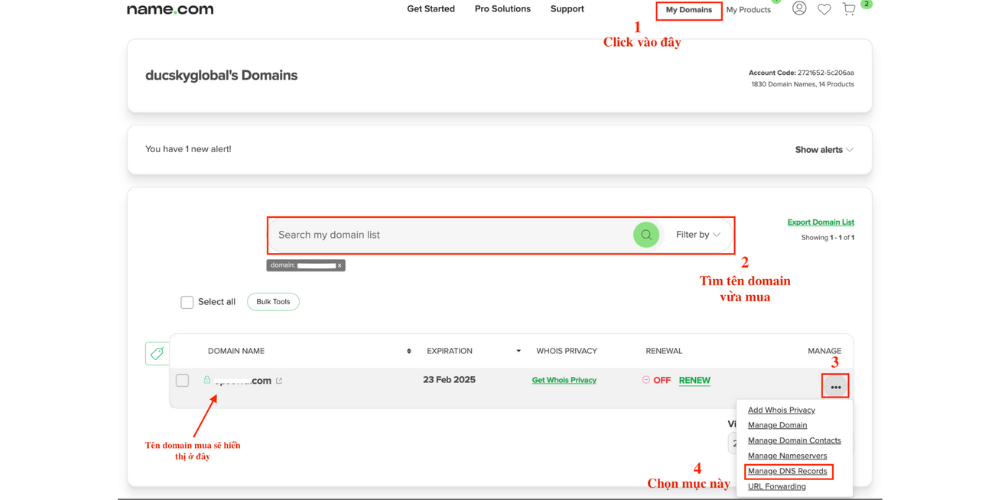Check the Select all checkbox

pyautogui.click(x=187, y=302)
